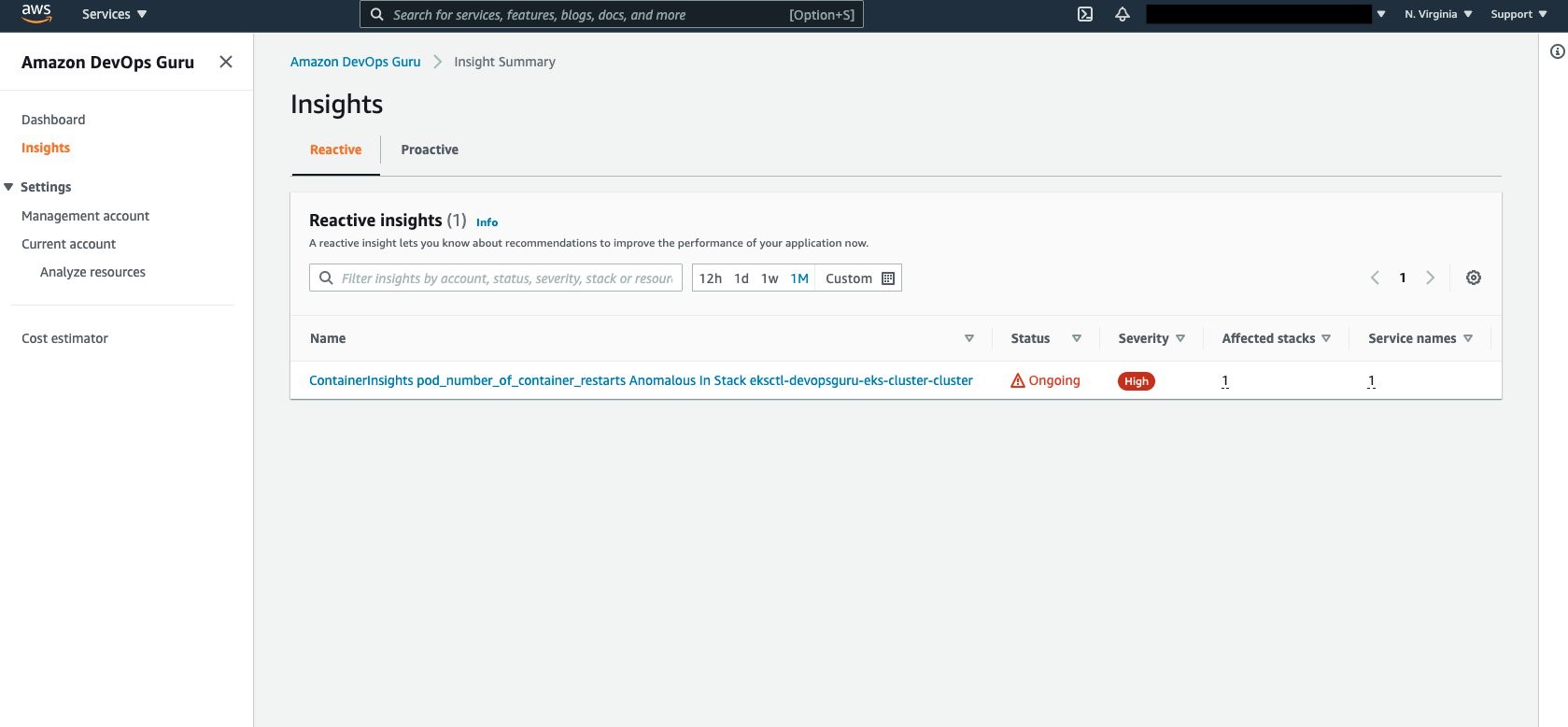Open the Support dropdown menu
This screenshot has height=727, width=1568.
click(1519, 14)
